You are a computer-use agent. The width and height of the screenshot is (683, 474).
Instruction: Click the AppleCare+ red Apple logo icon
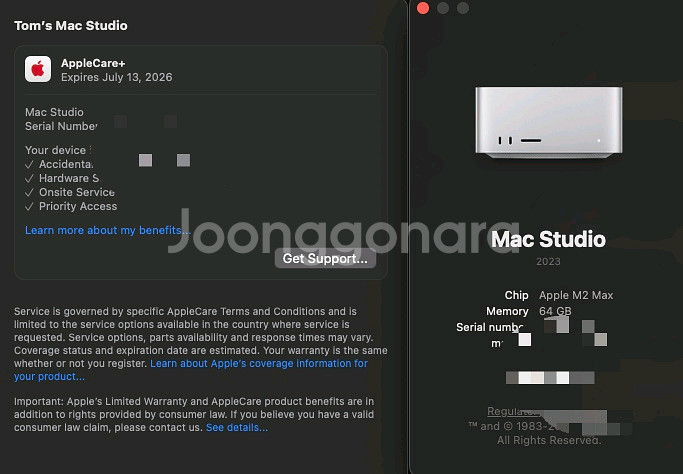coord(38,69)
